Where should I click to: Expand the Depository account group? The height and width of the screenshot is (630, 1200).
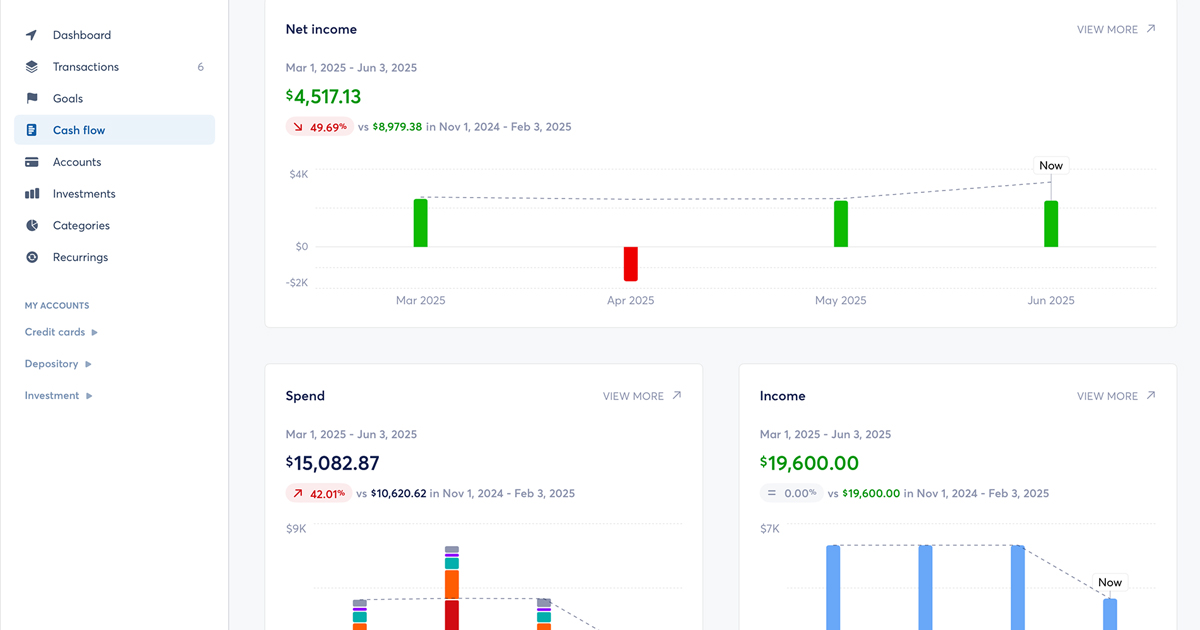coord(58,364)
